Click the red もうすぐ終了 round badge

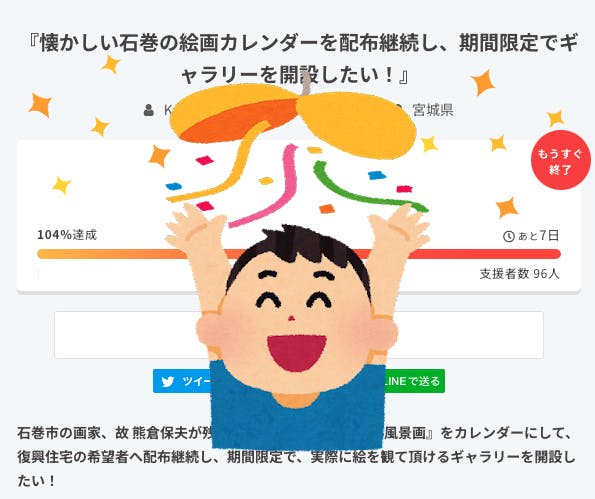click(560, 160)
